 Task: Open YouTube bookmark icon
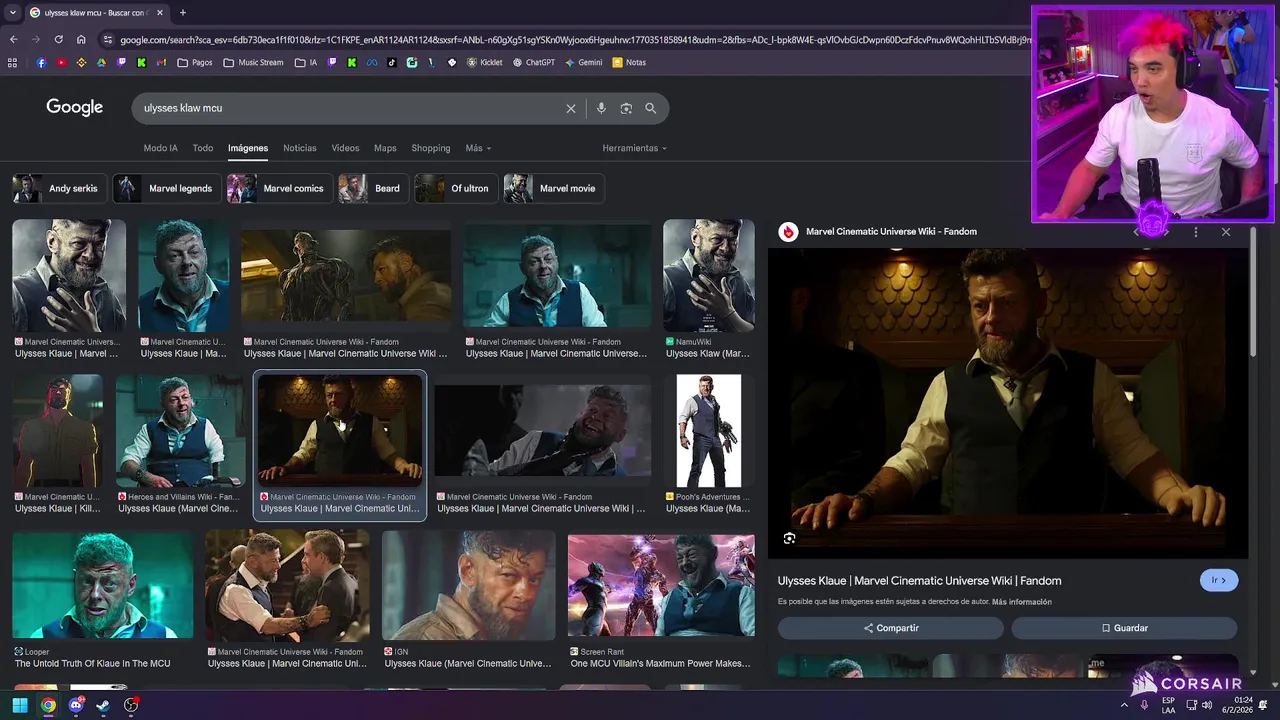(x=61, y=62)
